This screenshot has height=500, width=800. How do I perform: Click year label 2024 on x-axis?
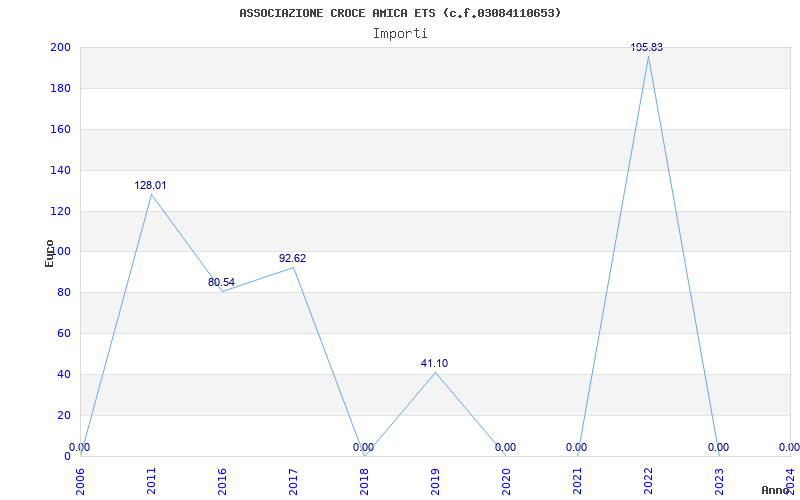[x=790, y=482]
